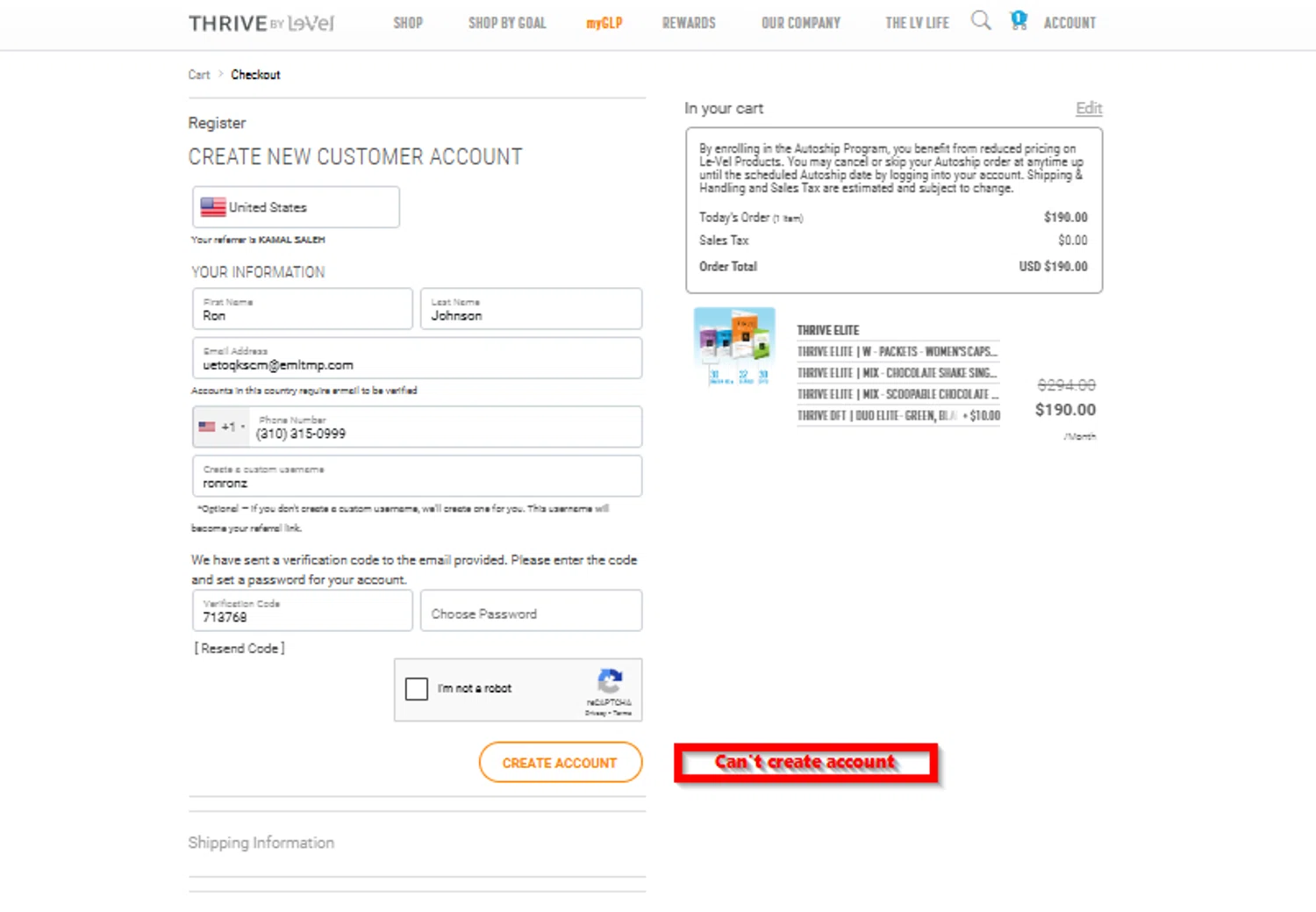The height and width of the screenshot is (912, 1316).
Task: Open the SHOP BY GOAL menu
Action: (507, 23)
